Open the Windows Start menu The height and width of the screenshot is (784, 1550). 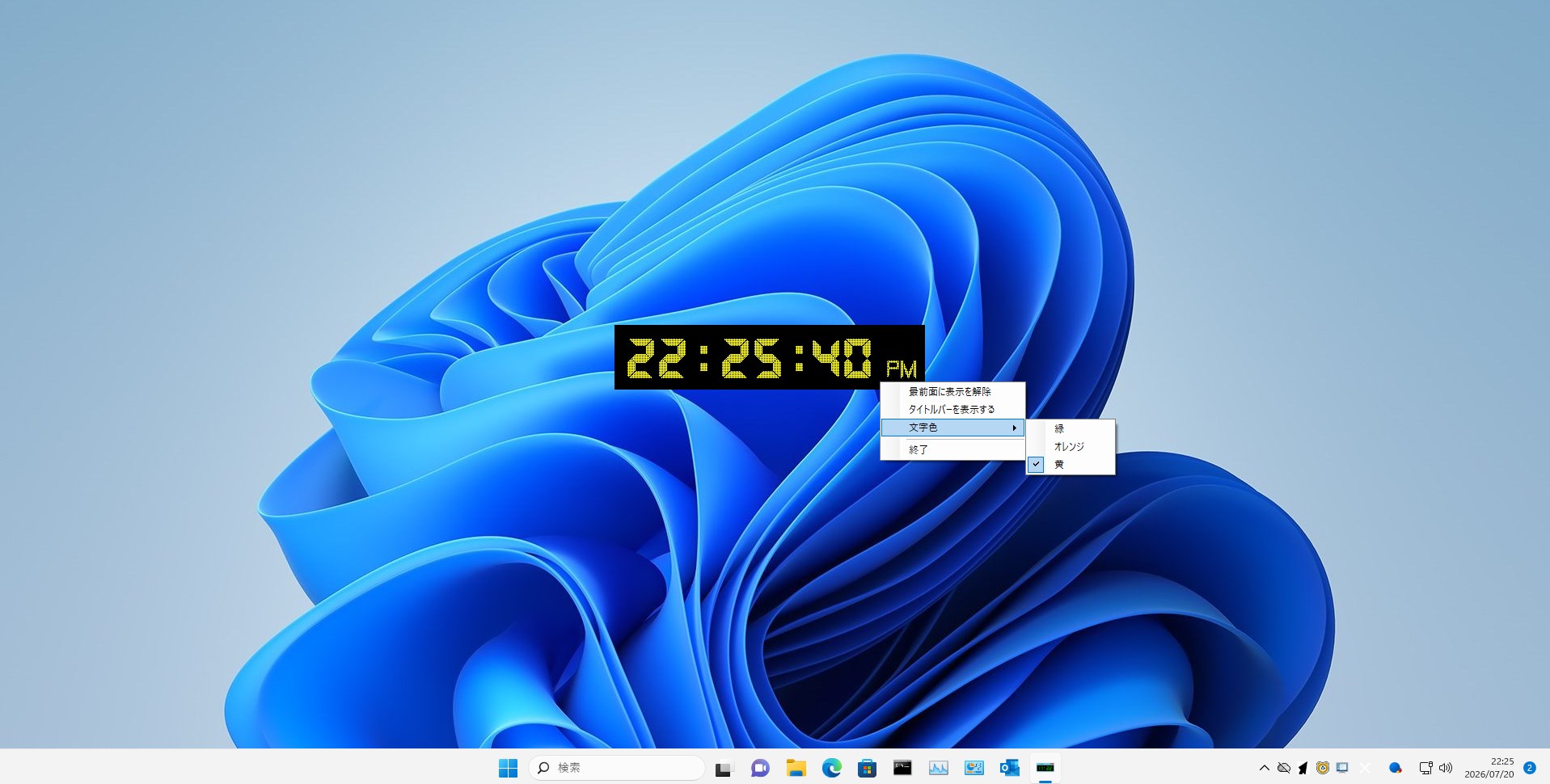508,768
